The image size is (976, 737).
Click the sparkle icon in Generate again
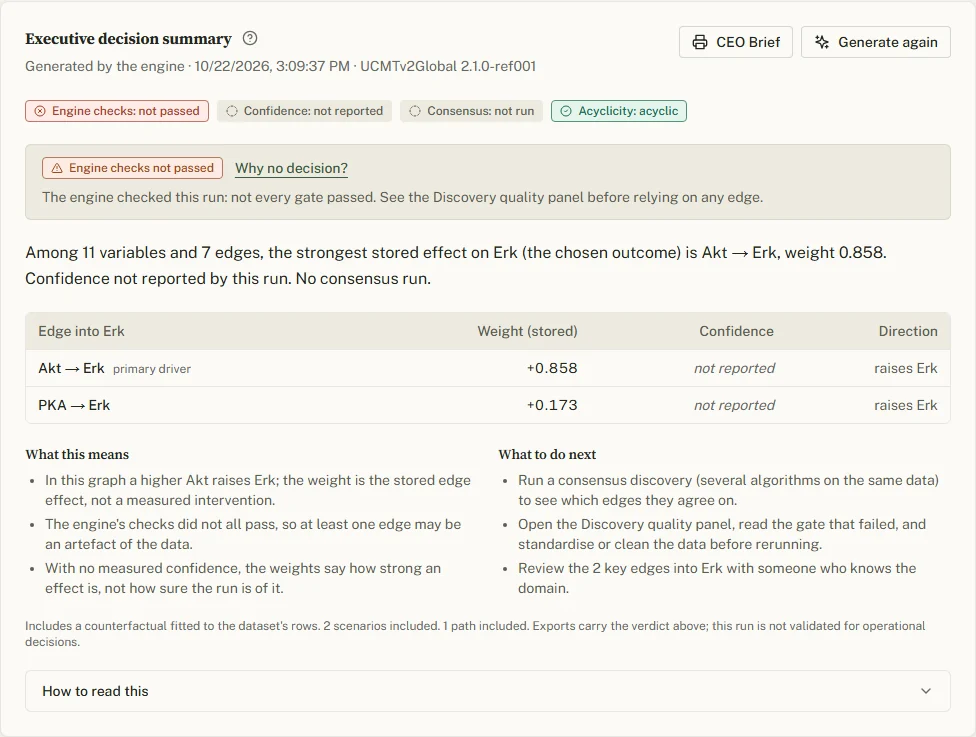coord(822,42)
